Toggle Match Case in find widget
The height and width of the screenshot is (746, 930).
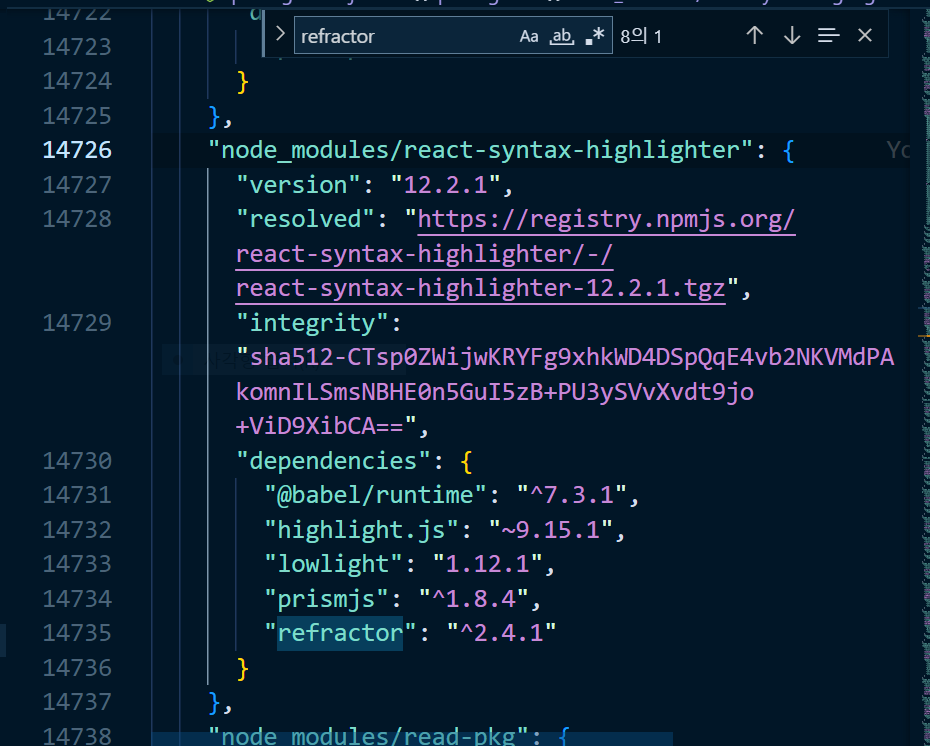[x=528, y=36]
